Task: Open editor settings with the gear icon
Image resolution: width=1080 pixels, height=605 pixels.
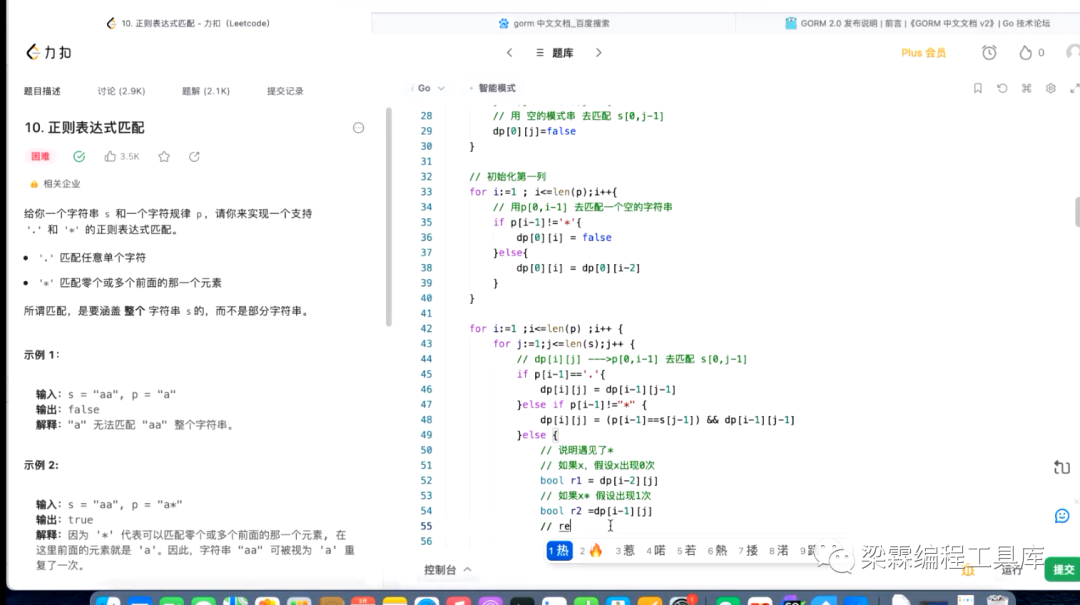Action: tap(1050, 88)
